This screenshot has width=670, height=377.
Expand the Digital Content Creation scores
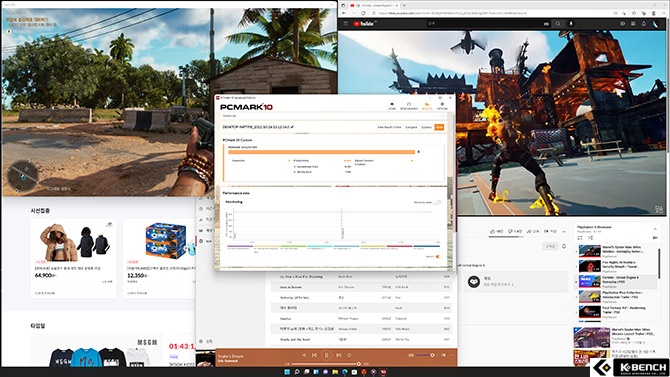point(411,161)
